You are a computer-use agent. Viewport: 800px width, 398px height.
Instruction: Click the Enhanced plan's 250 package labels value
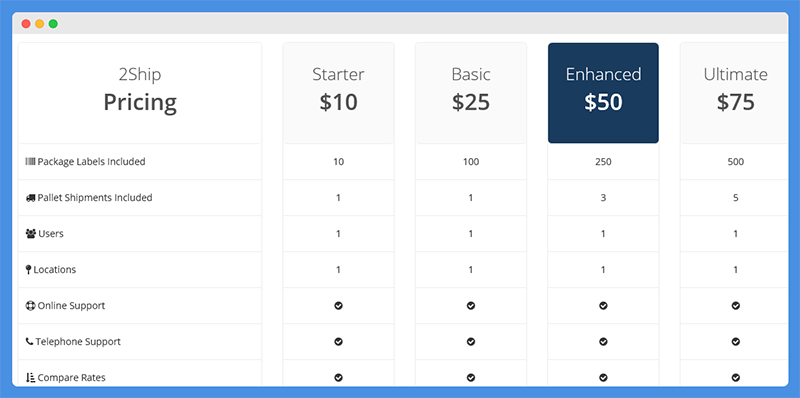click(x=603, y=162)
